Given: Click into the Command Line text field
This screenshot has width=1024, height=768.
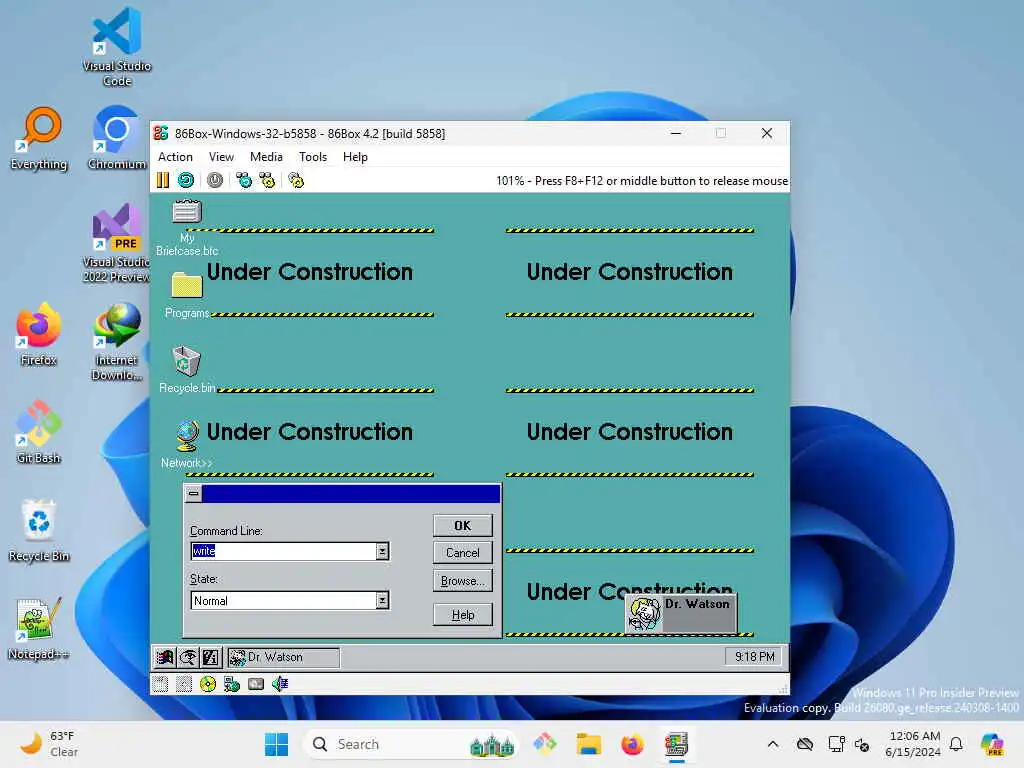Looking at the screenshot, I should (x=283, y=551).
